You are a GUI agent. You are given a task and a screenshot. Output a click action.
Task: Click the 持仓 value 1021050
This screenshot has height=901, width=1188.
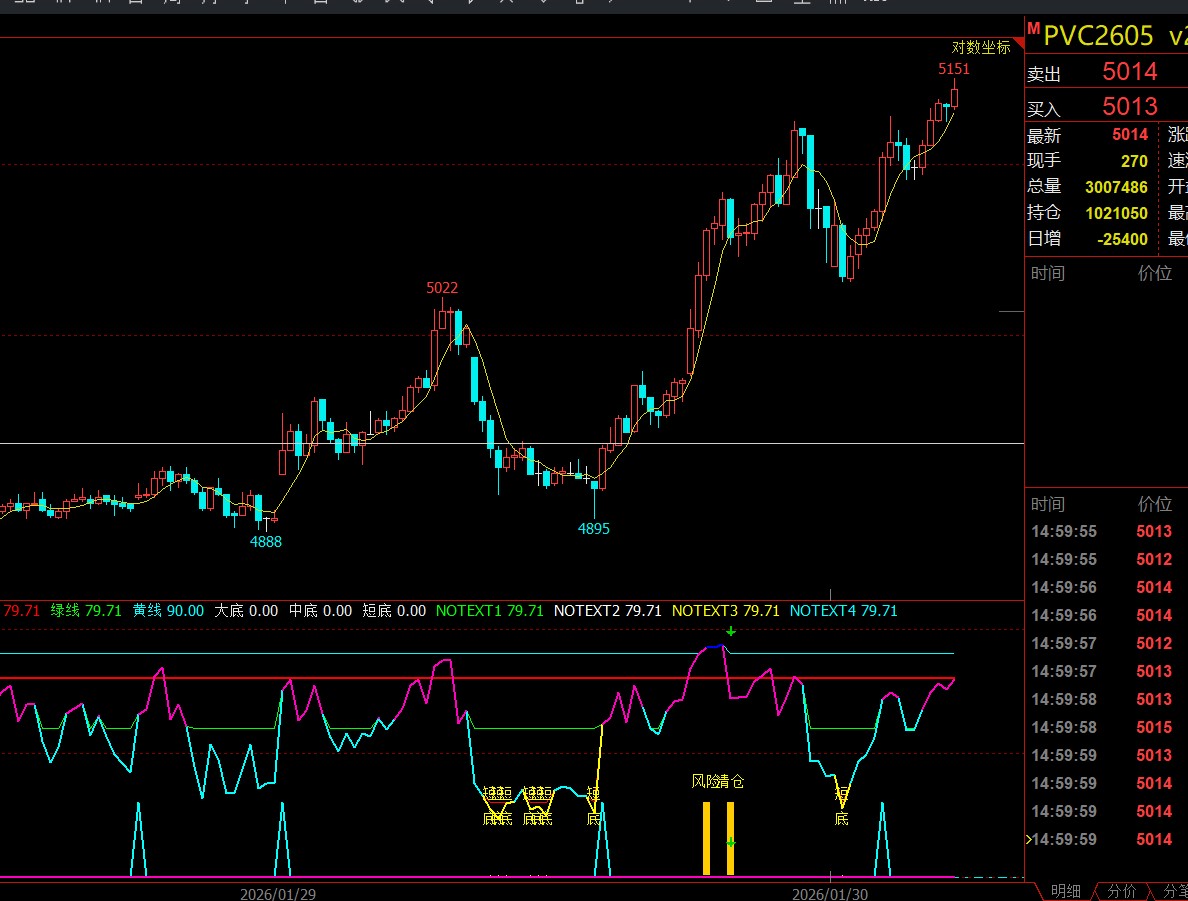tap(1116, 212)
